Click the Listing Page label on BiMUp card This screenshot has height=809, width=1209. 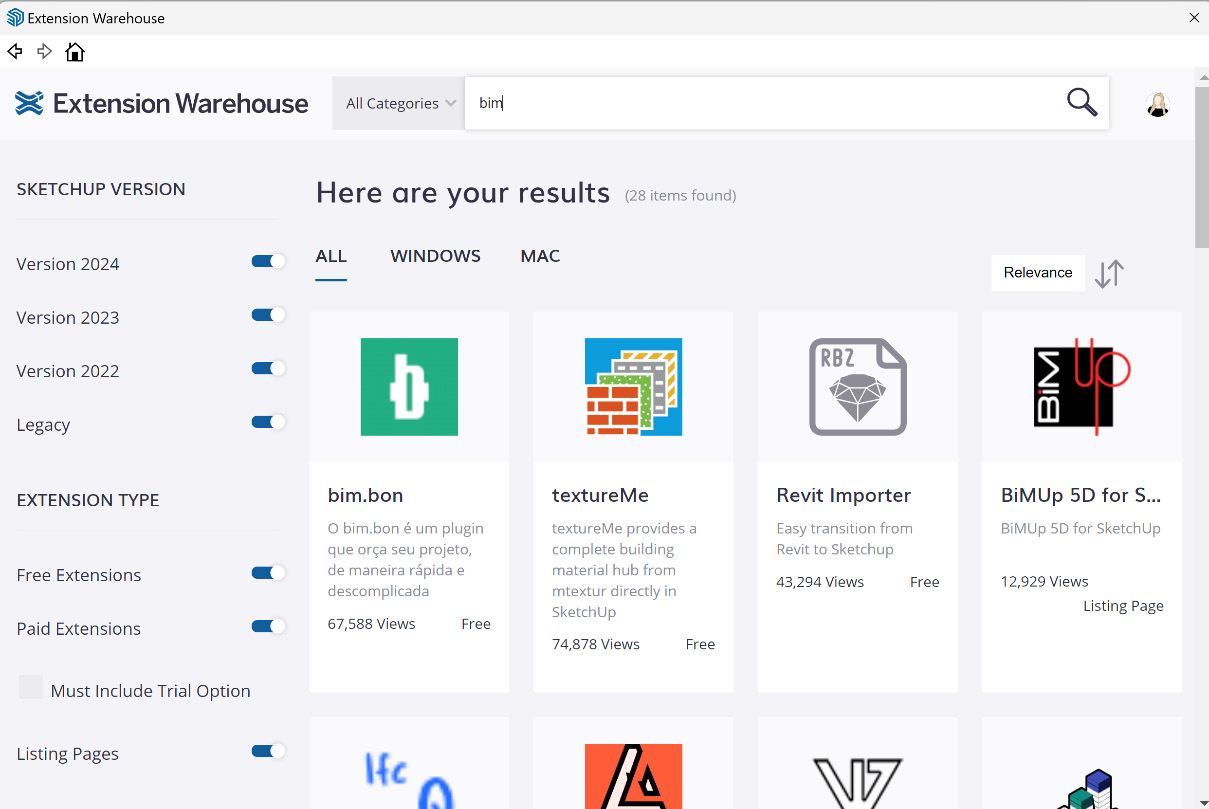(x=1123, y=606)
